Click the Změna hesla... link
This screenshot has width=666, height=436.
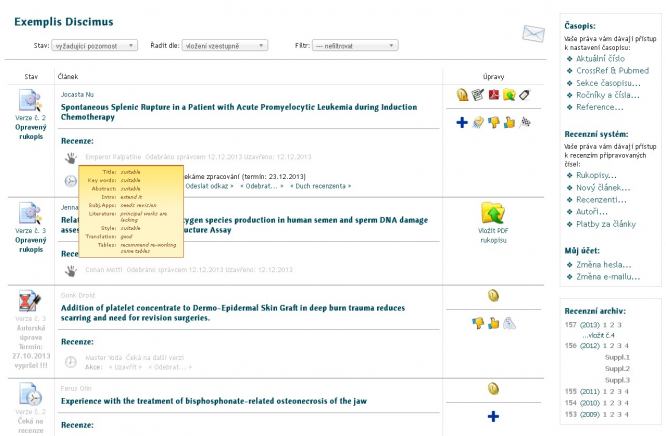pos(602,263)
